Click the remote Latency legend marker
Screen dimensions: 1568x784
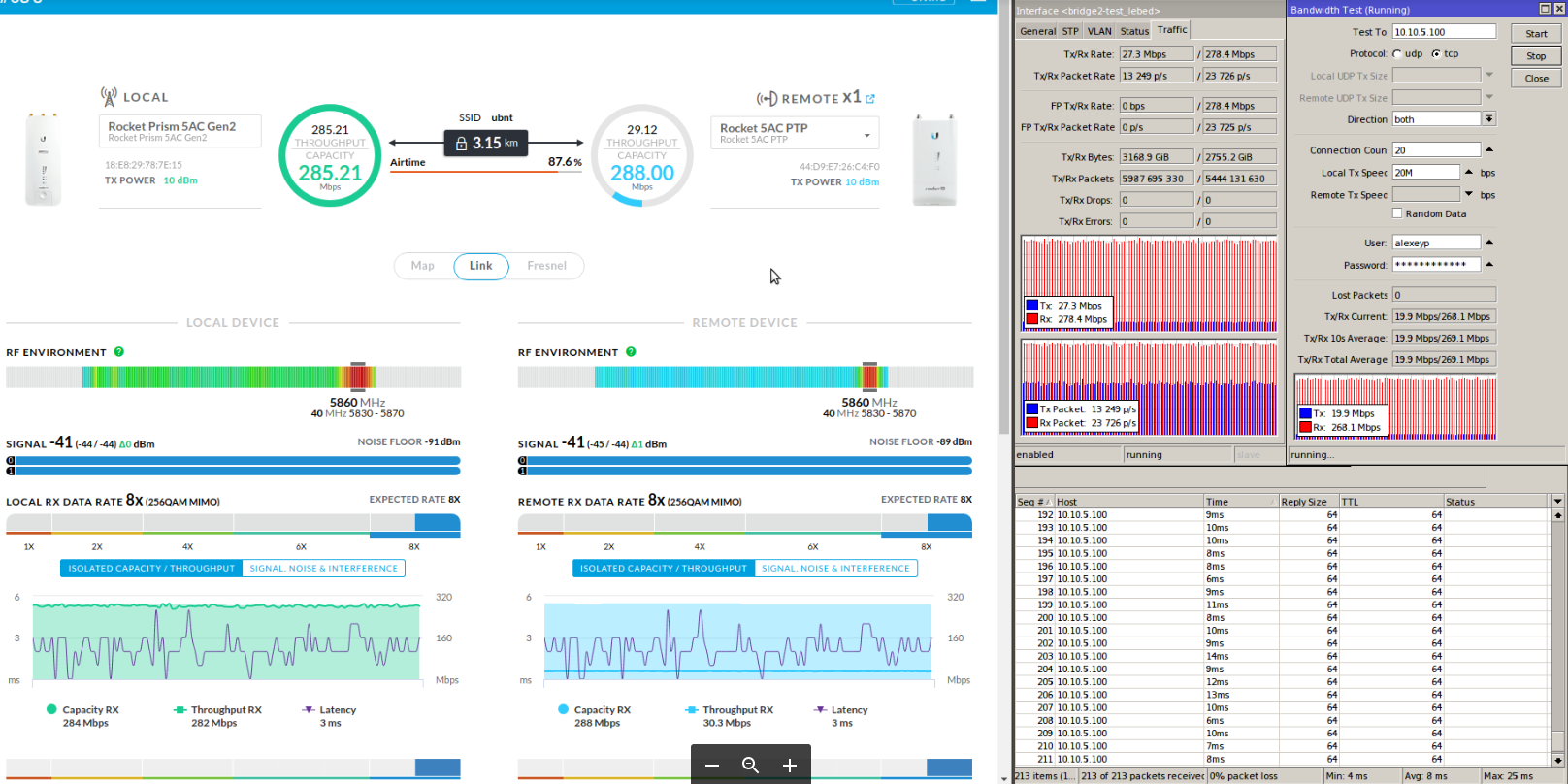pos(820,710)
